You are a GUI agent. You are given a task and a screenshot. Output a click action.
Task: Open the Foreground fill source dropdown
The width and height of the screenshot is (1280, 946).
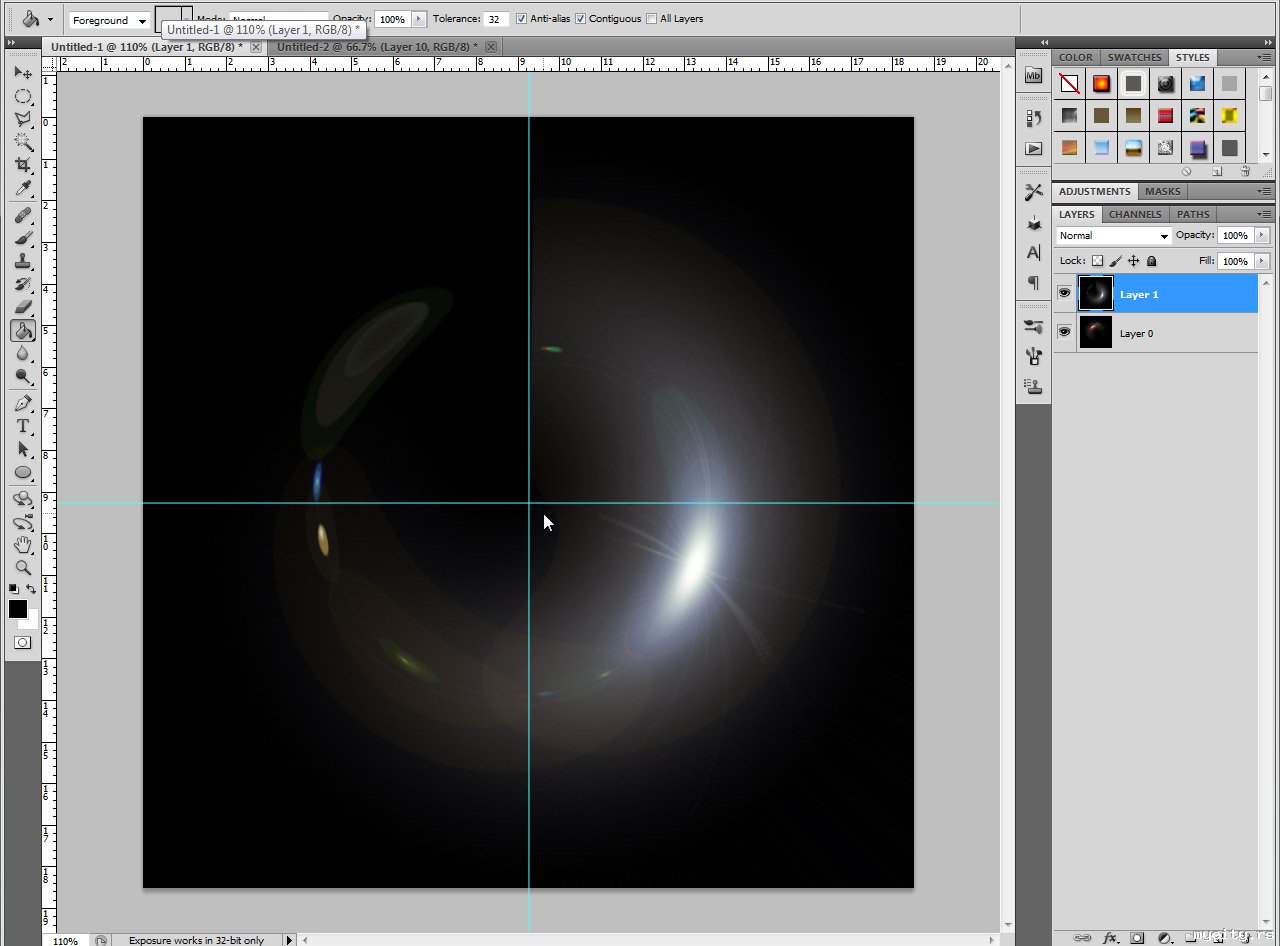point(109,20)
